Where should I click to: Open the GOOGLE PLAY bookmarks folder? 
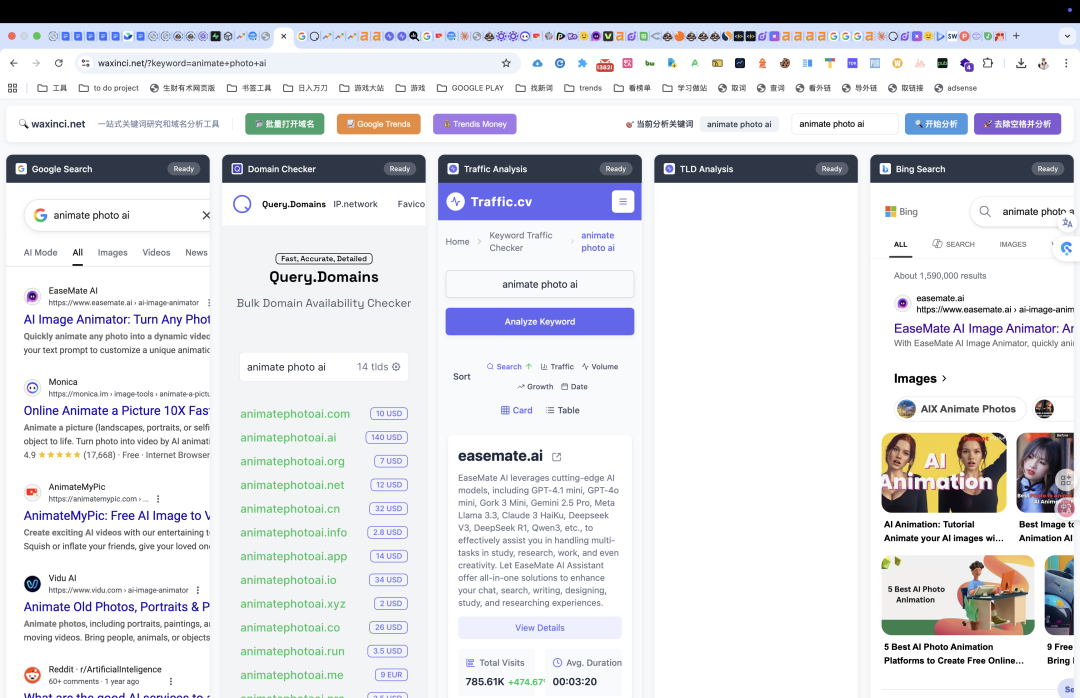tap(470, 88)
